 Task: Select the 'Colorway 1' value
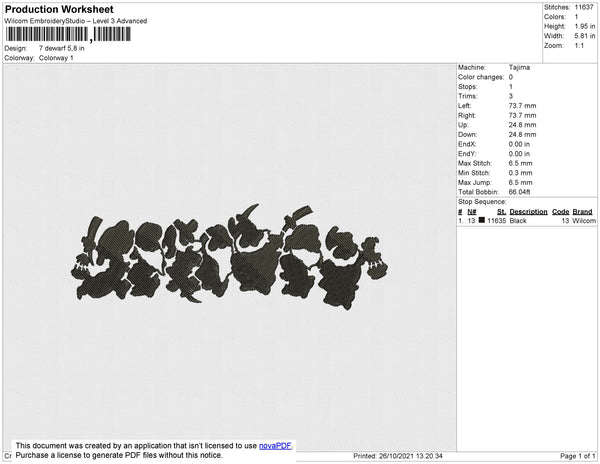tap(56, 58)
